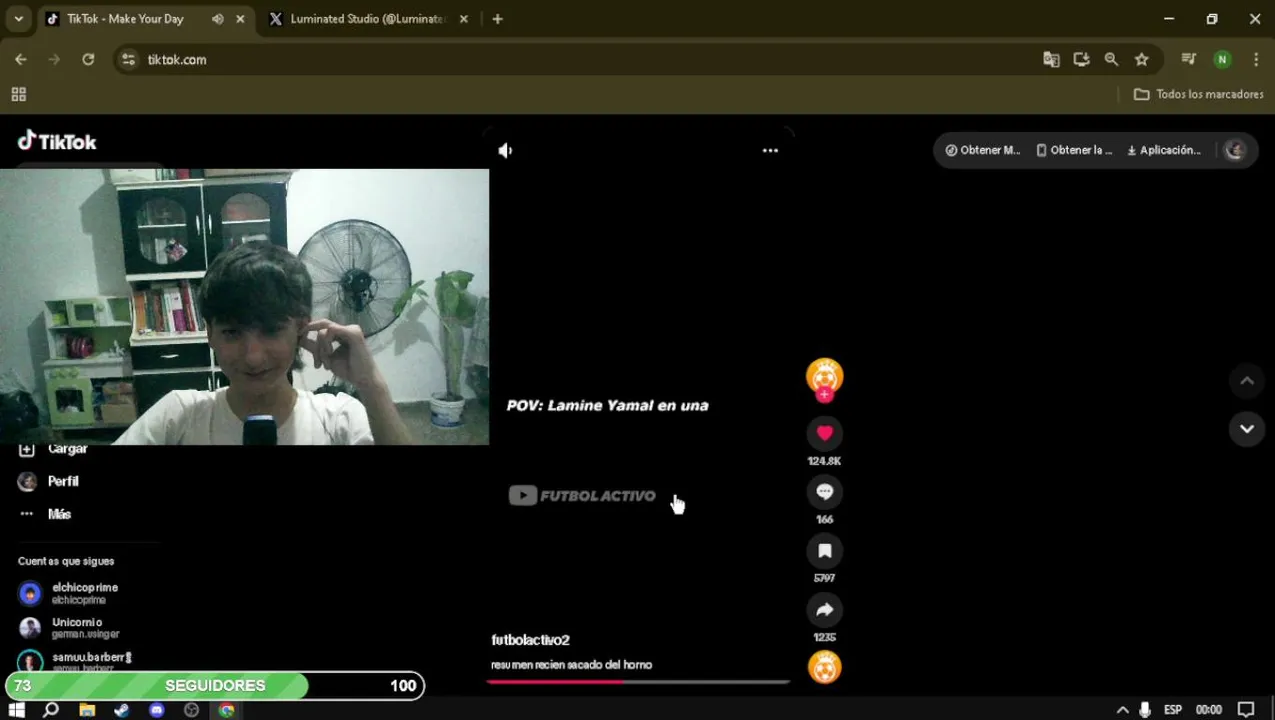Save video using bookmark icon showing 5797
Screen dimensions: 1275x720
(x=824, y=551)
